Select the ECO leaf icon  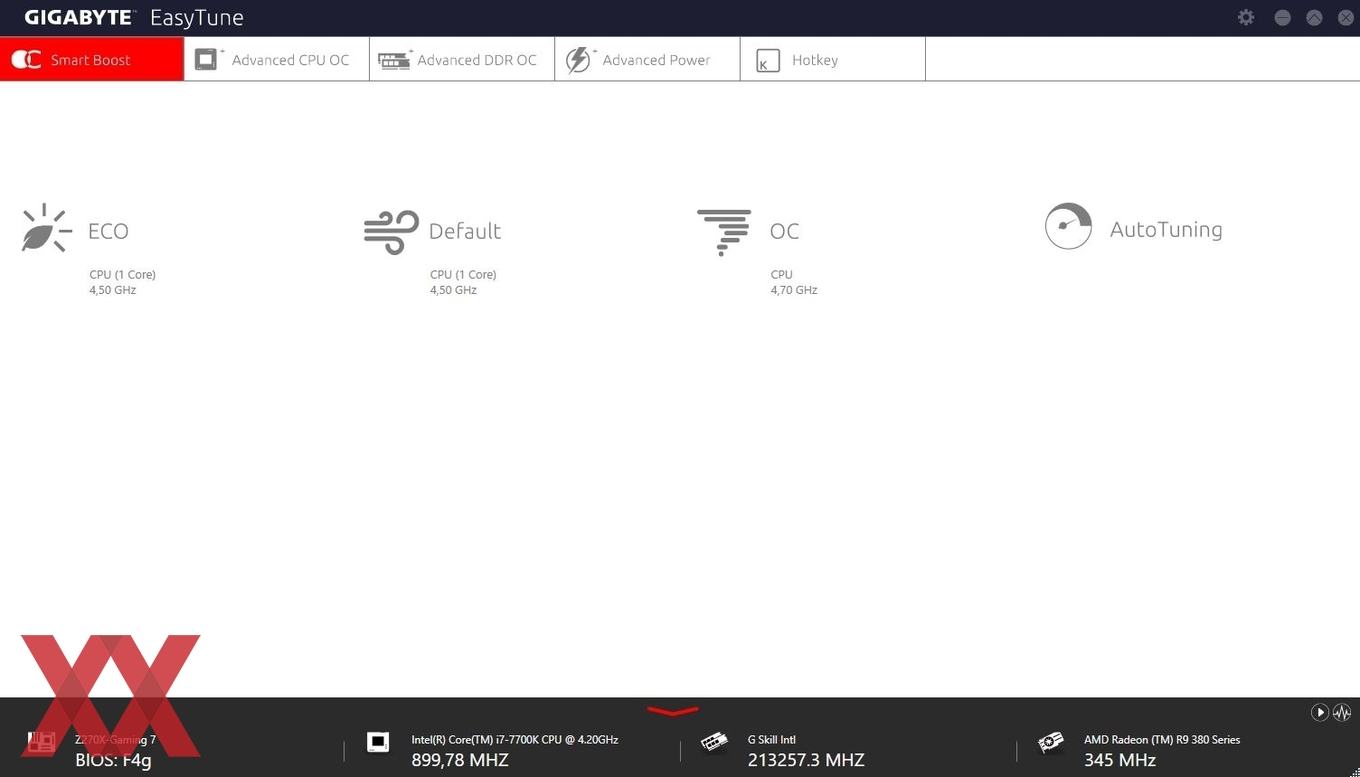point(46,228)
